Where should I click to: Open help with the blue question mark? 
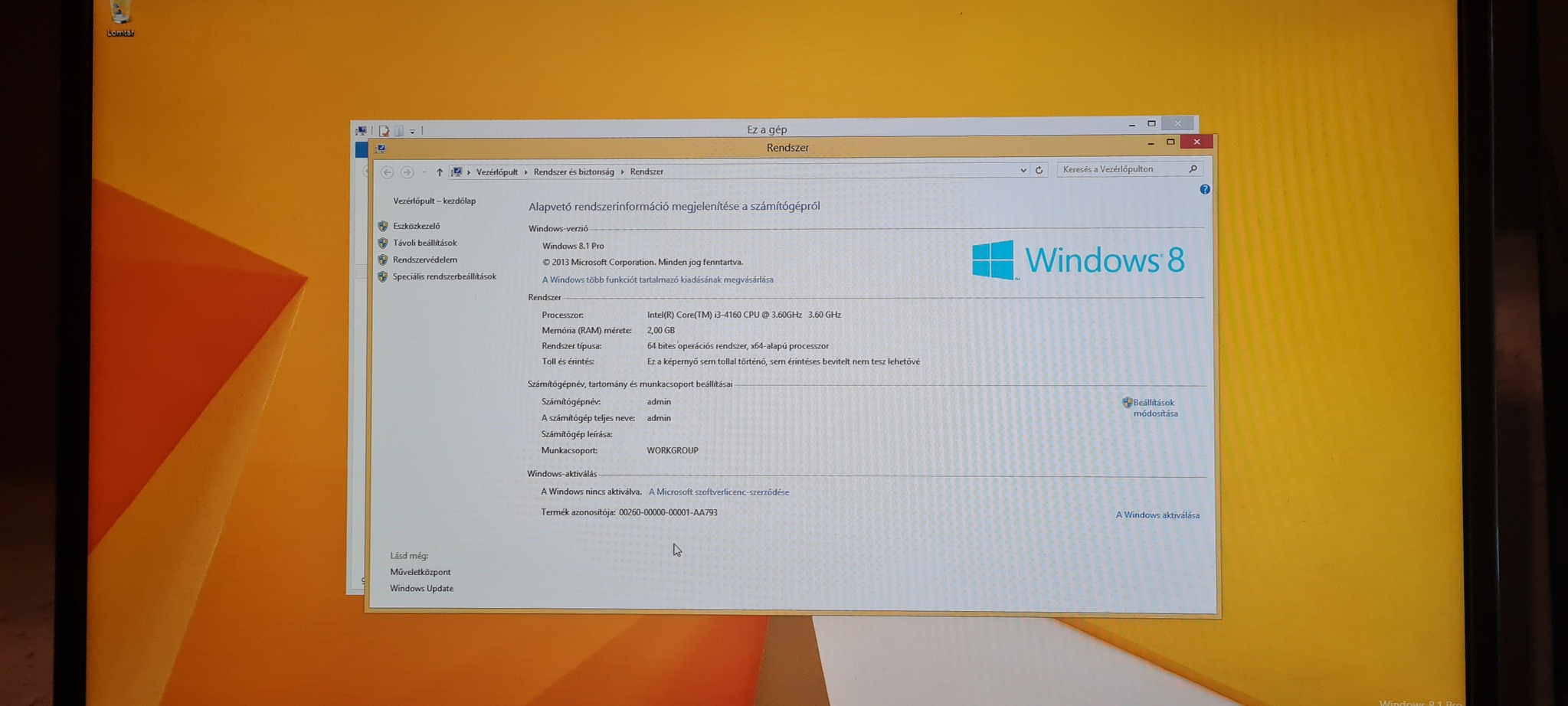click(1204, 189)
